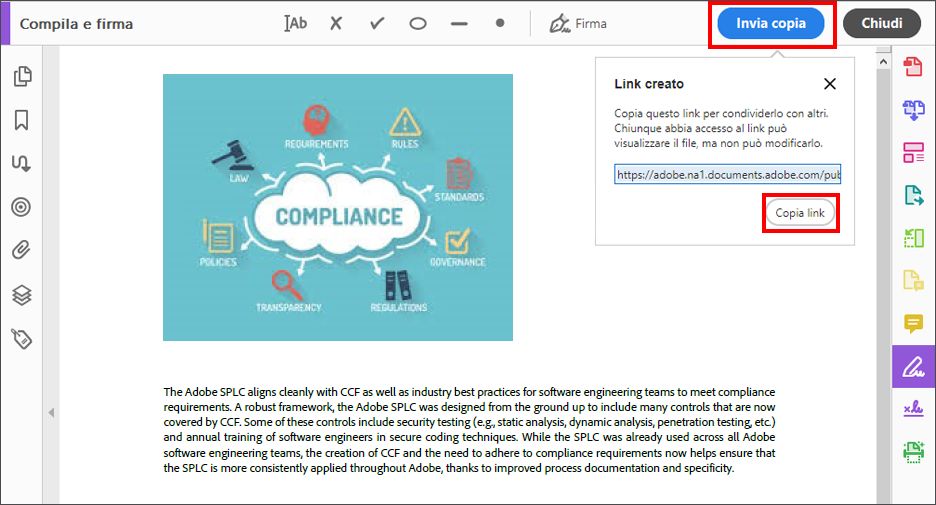Open the bookmarks panel

21,120
